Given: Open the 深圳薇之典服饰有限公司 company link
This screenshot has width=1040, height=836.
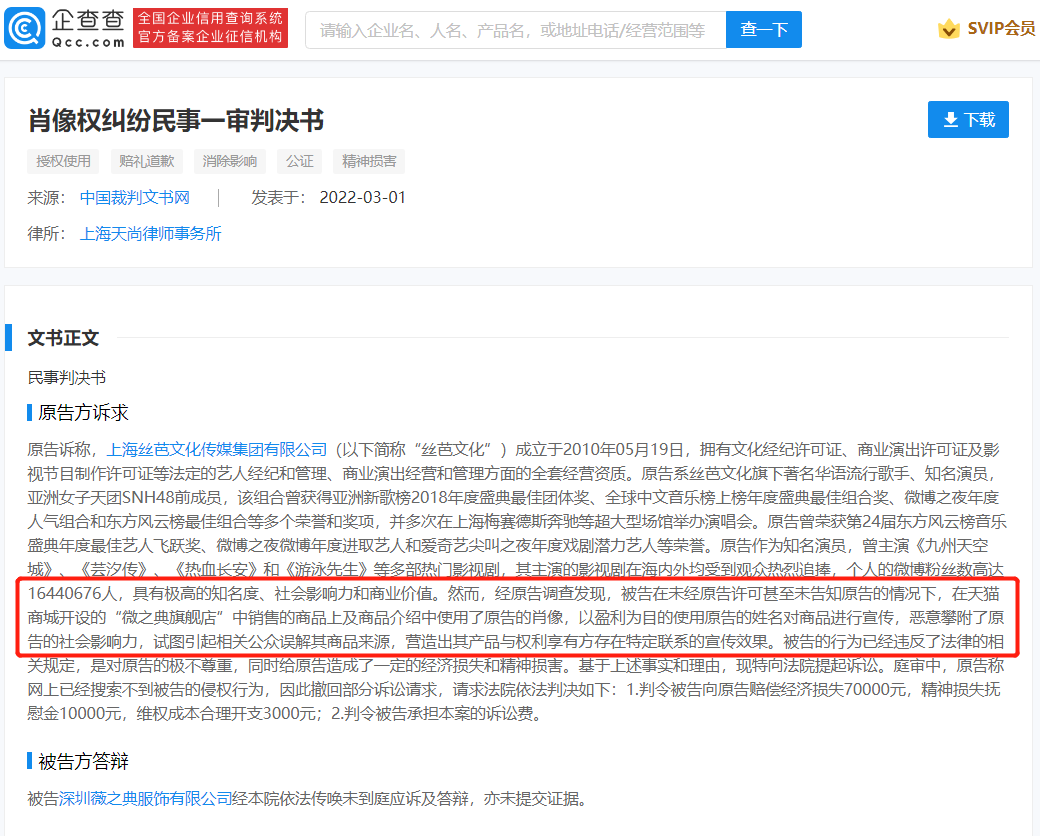Looking at the screenshot, I should pyautogui.click(x=145, y=799).
